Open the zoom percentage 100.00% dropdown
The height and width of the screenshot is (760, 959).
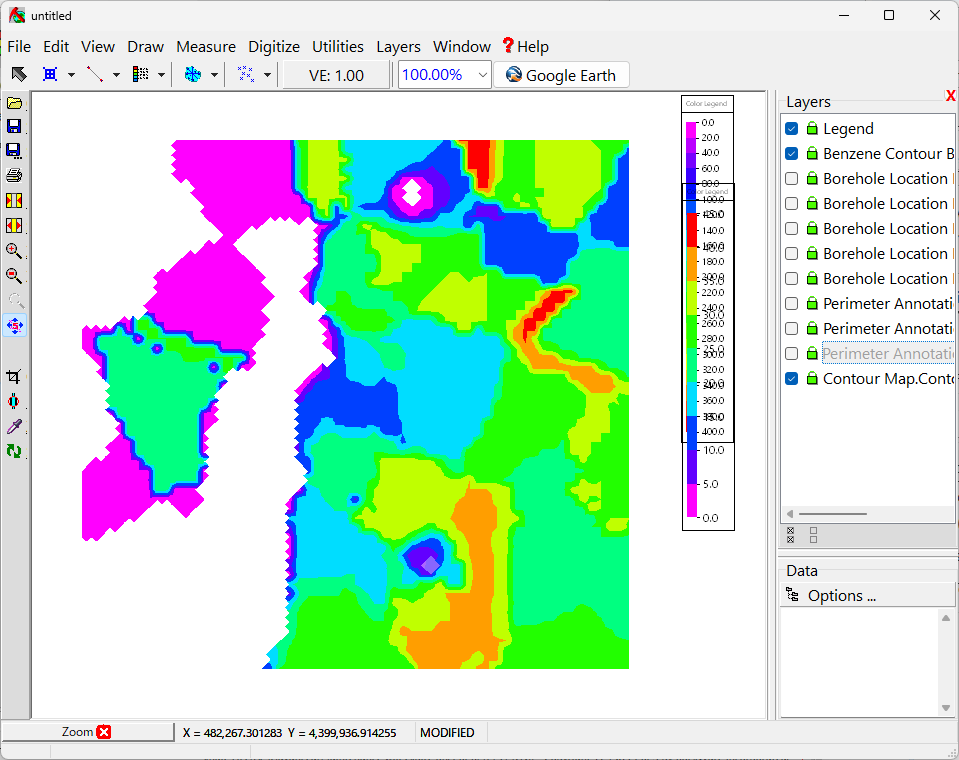tap(483, 75)
